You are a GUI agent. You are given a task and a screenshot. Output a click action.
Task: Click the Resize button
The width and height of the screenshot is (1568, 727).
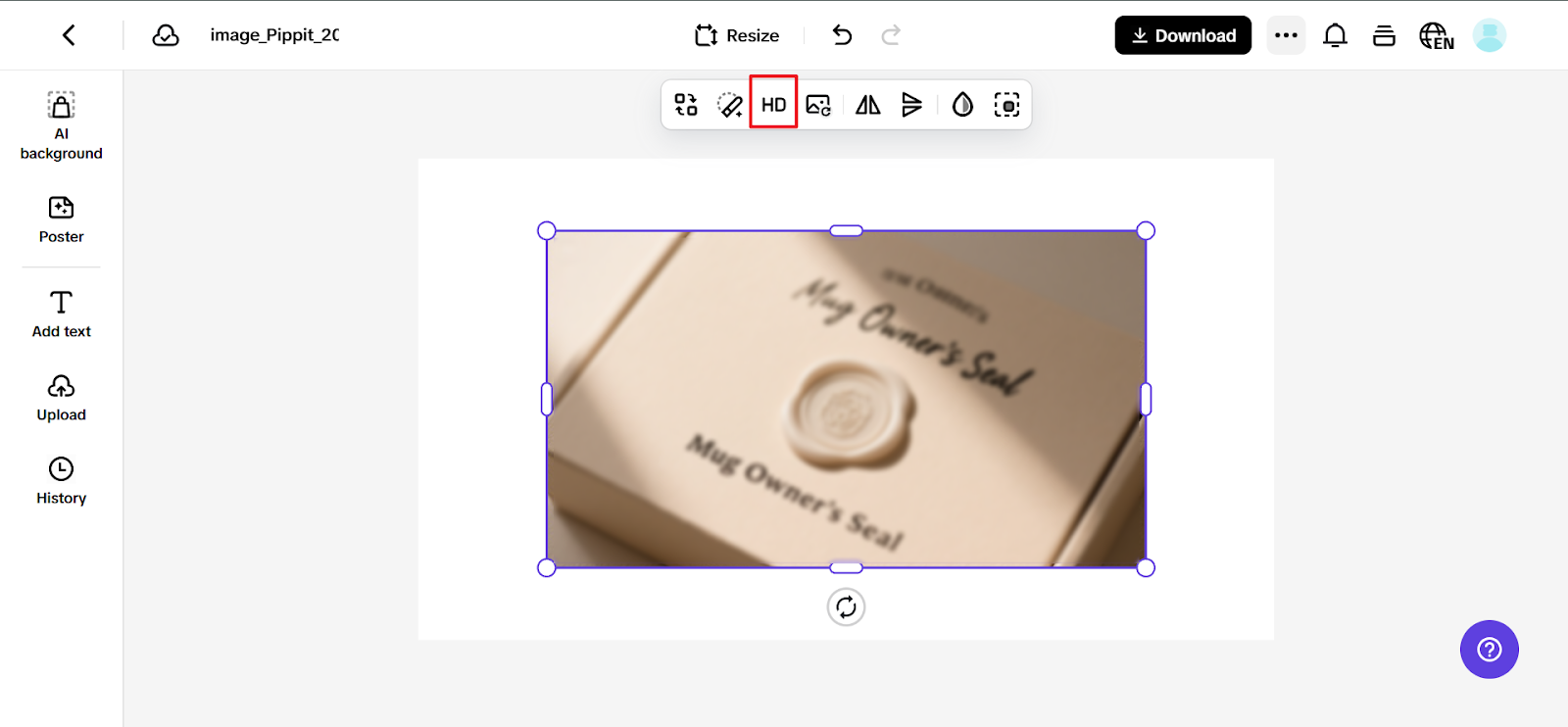pyautogui.click(x=737, y=35)
